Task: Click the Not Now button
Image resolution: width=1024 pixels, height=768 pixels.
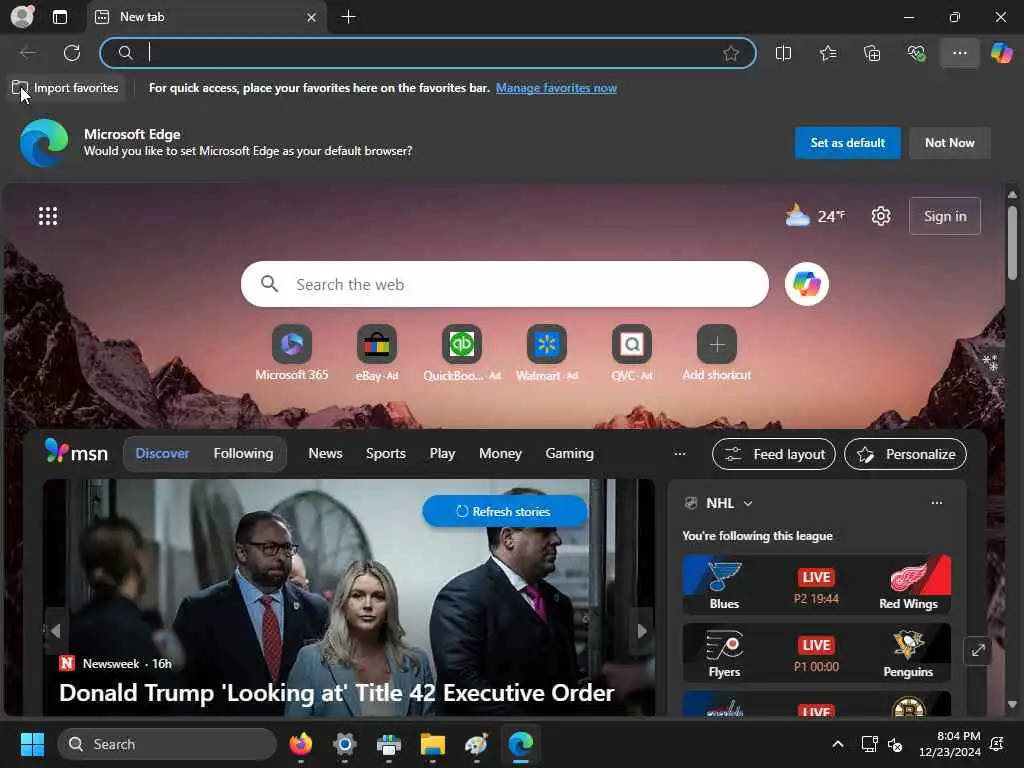Action: click(950, 143)
